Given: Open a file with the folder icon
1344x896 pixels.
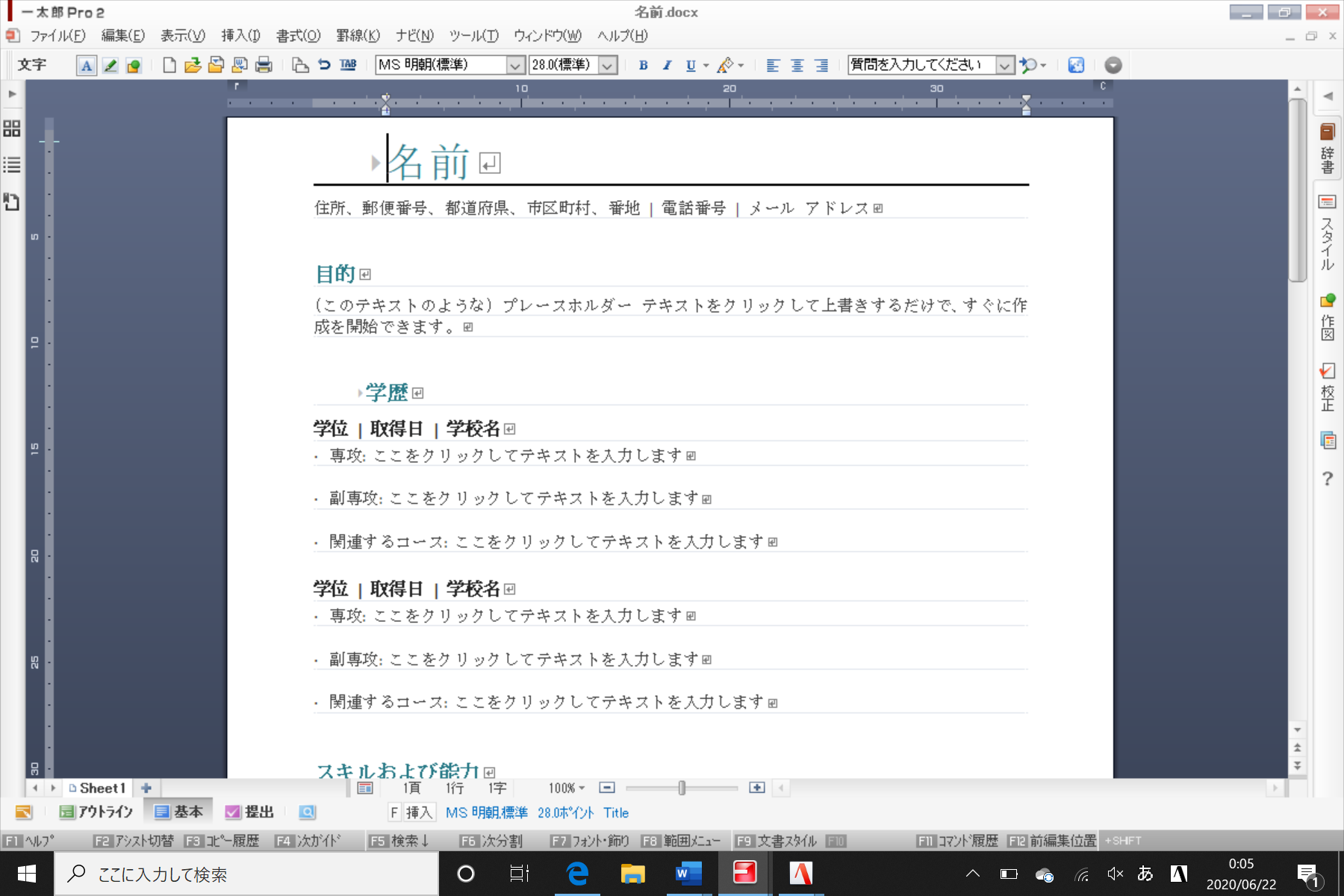Looking at the screenshot, I should pos(193,65).
